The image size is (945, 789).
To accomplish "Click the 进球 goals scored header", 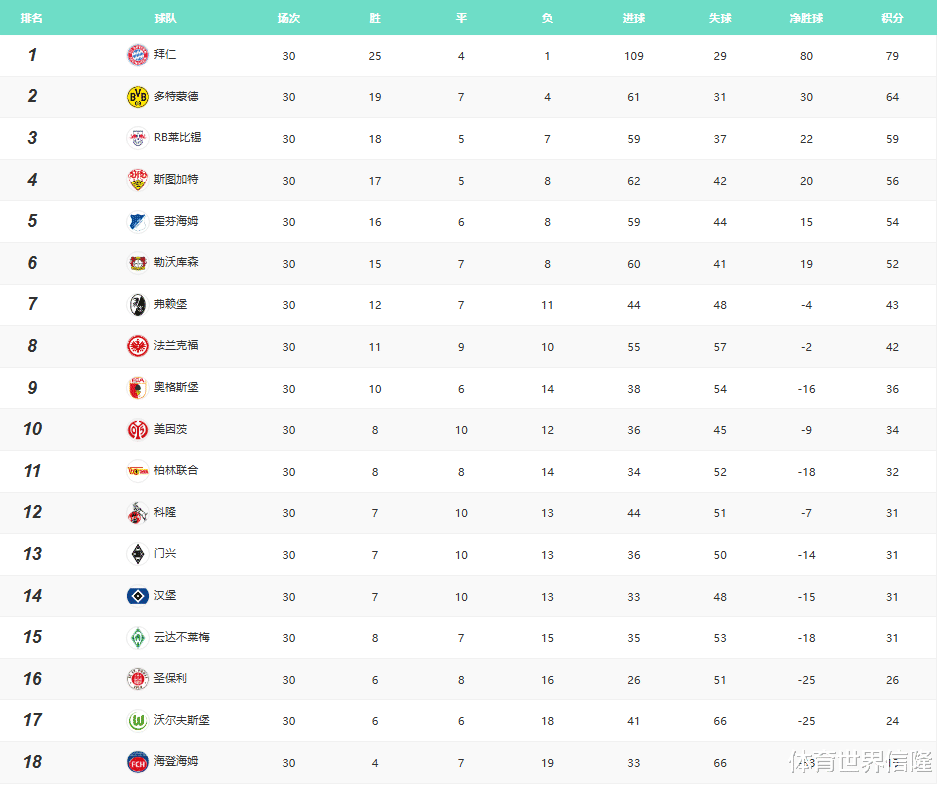I will click(634, 18).
